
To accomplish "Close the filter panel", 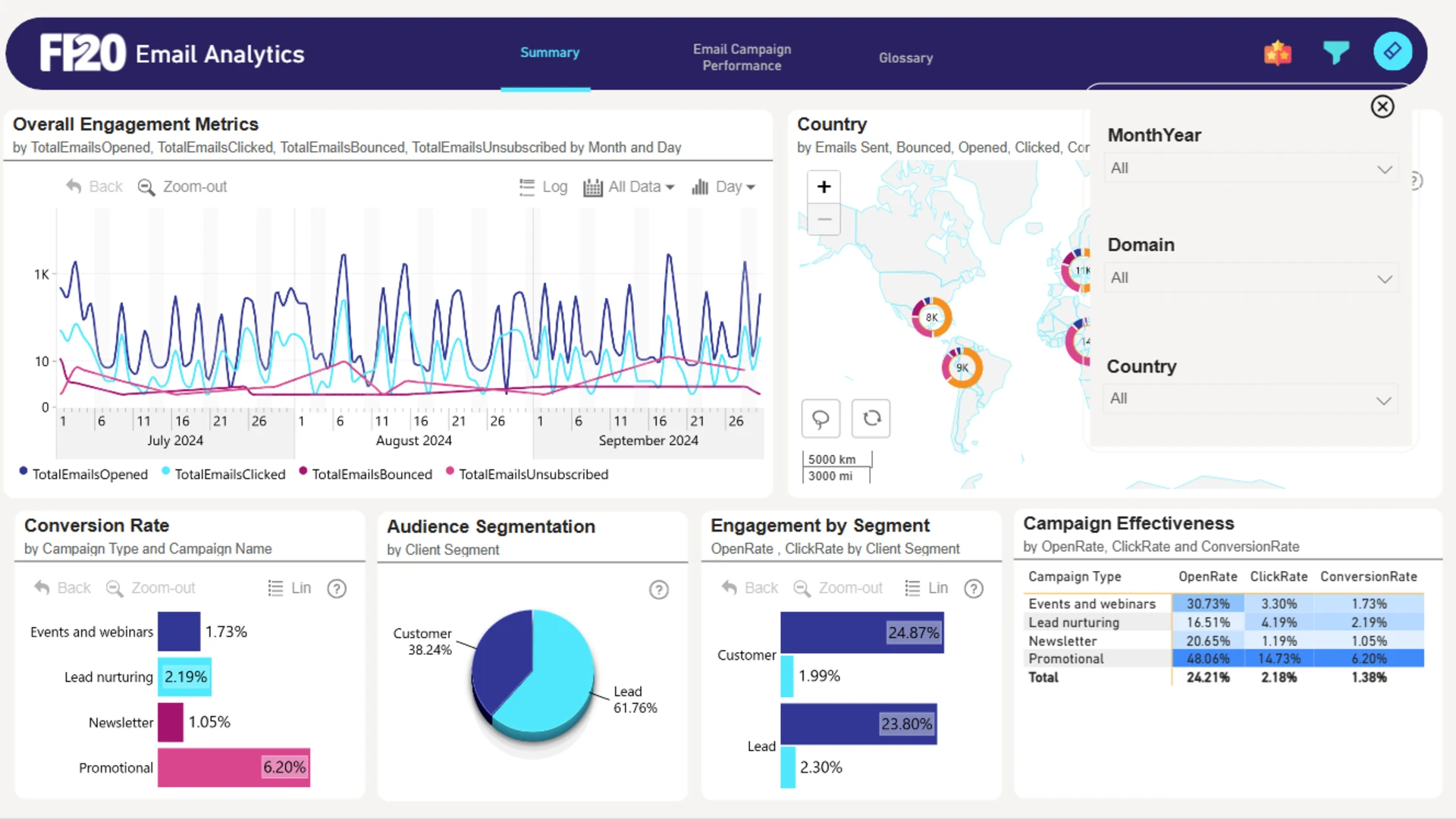I will pyautogui.click(x=1382, y=106).
